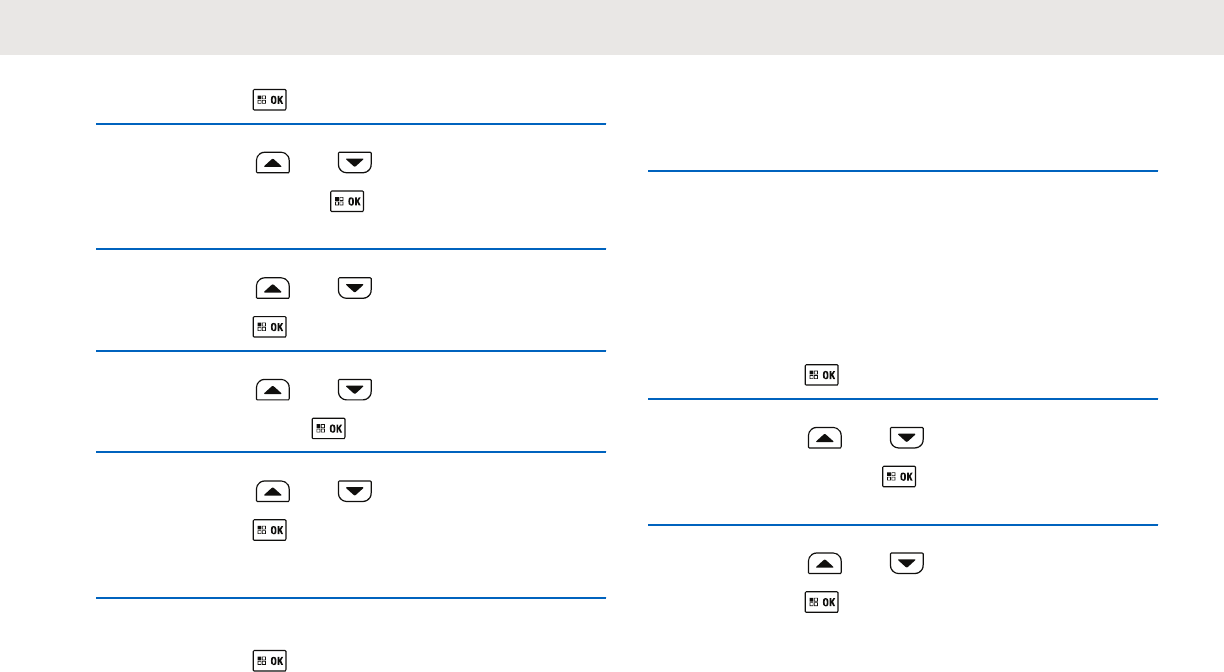1224x672 pixels.
Task: Tap the second down arrow in left column
Action: (354, 288)
